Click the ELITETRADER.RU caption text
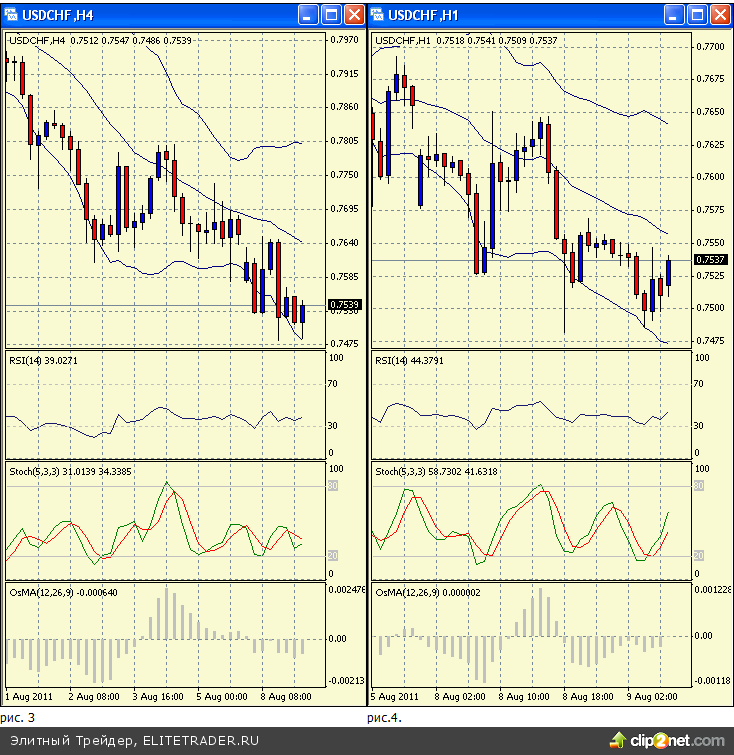734x755 pixels. (x=200, y=741)
